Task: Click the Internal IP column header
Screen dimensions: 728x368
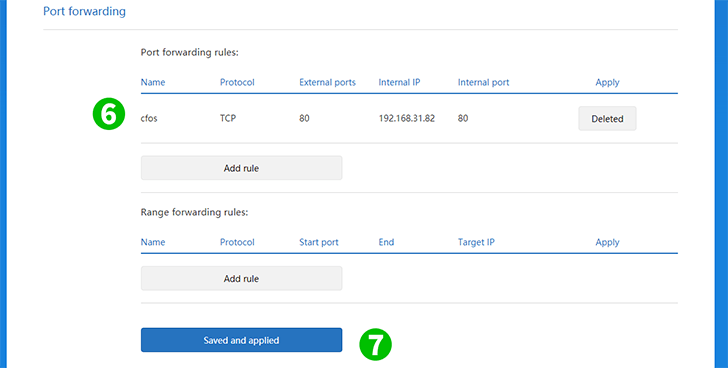Action: click(x=399, y=82)
